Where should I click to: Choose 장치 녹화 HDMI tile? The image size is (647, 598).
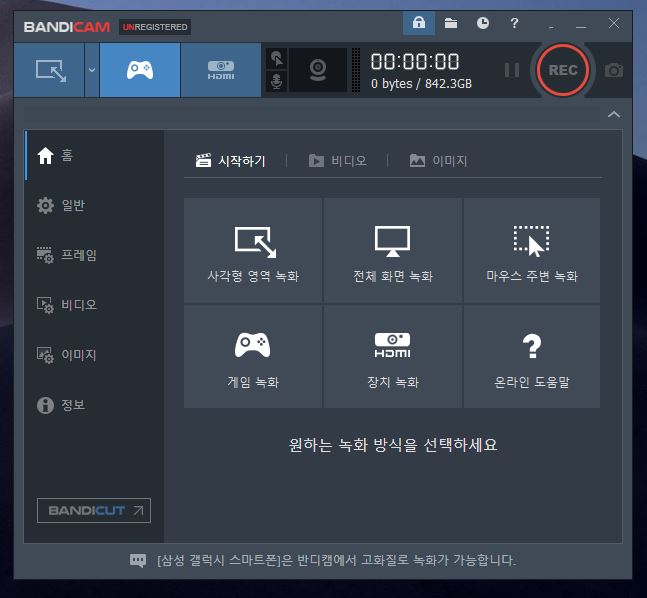point(392,357)
